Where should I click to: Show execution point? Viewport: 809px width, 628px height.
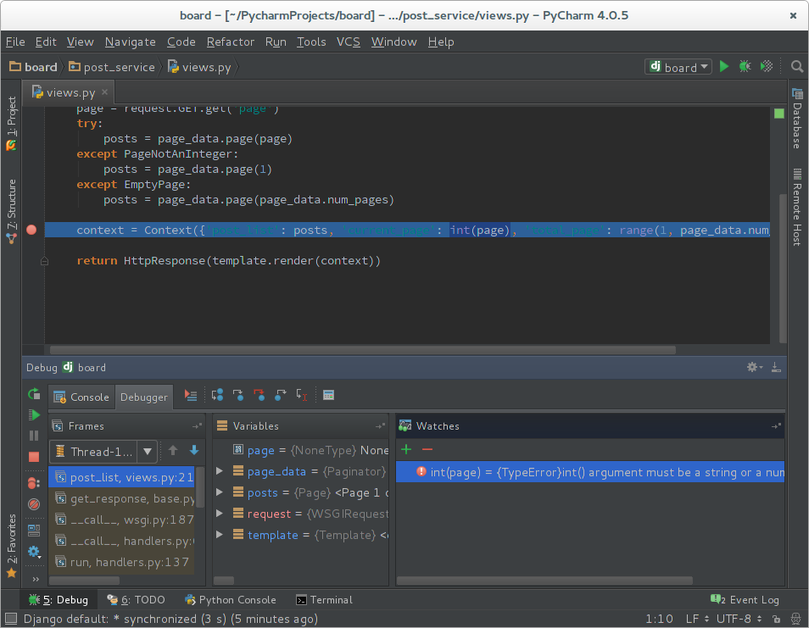[x=190, y=396]
